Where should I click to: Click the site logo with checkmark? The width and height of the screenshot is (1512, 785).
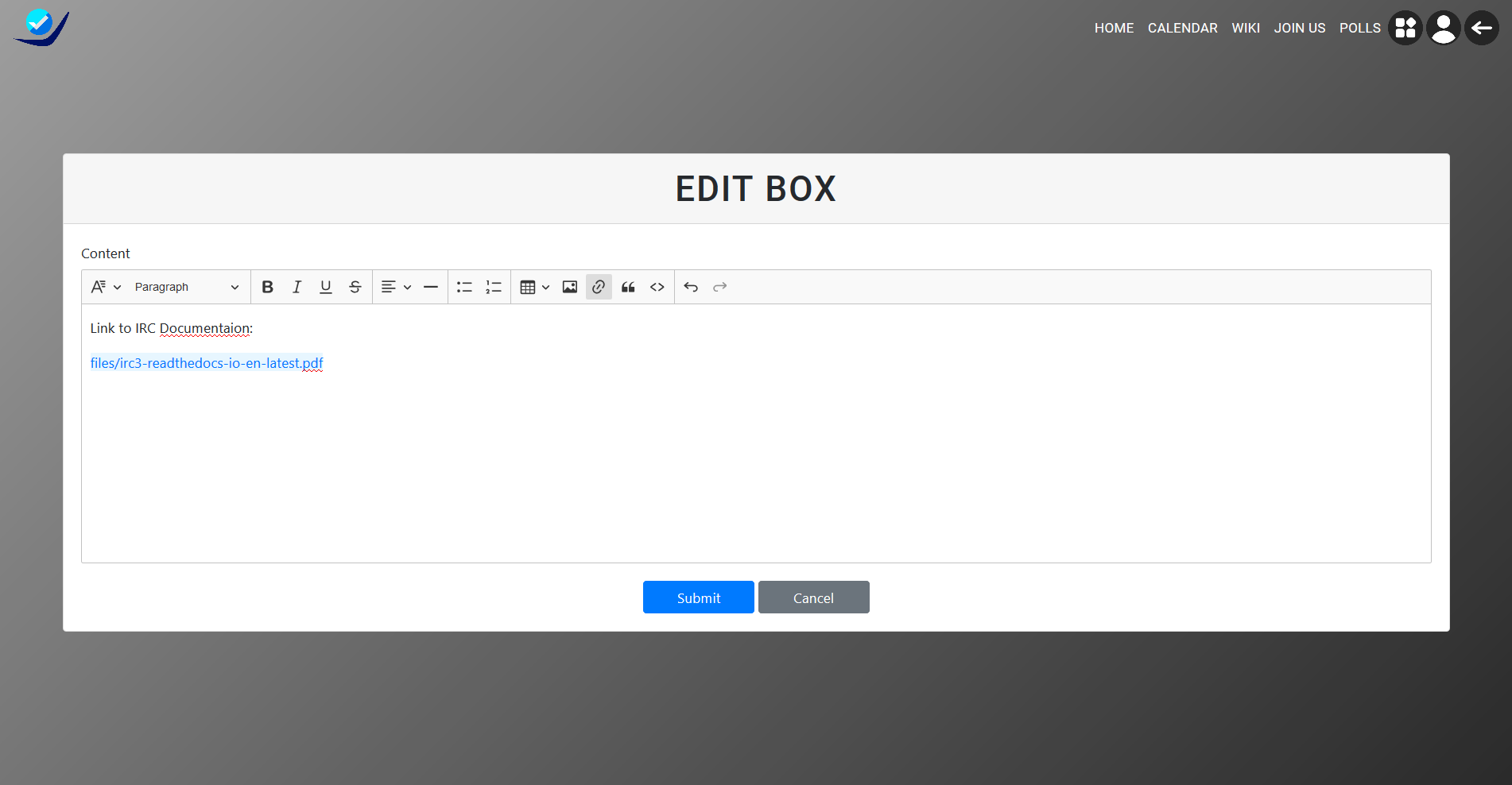pos(41,28)
